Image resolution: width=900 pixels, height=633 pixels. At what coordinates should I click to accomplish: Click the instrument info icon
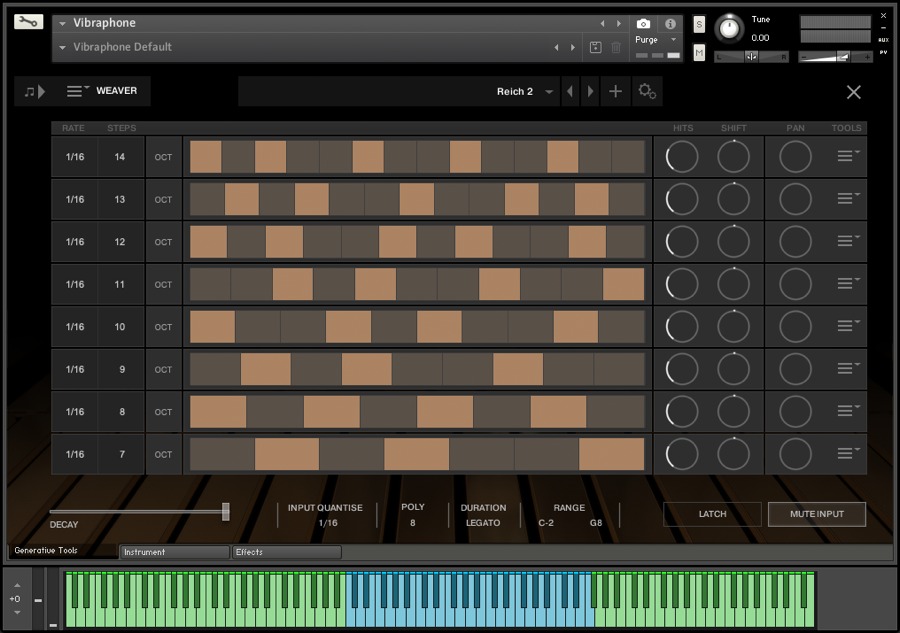(670, 23)
